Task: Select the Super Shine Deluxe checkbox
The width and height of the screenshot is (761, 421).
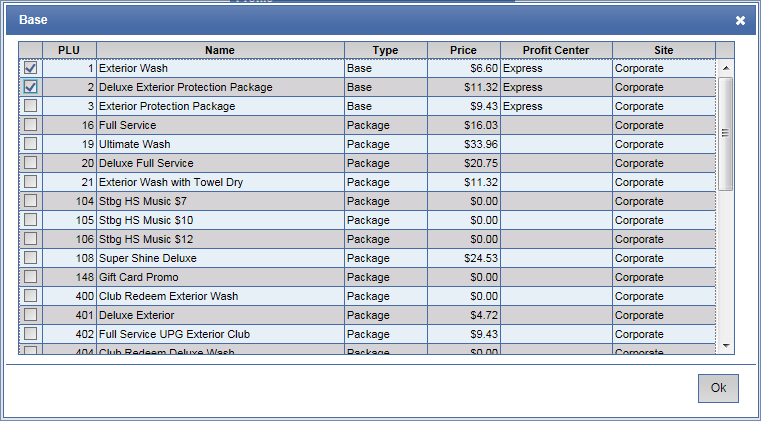Action: 31,258
